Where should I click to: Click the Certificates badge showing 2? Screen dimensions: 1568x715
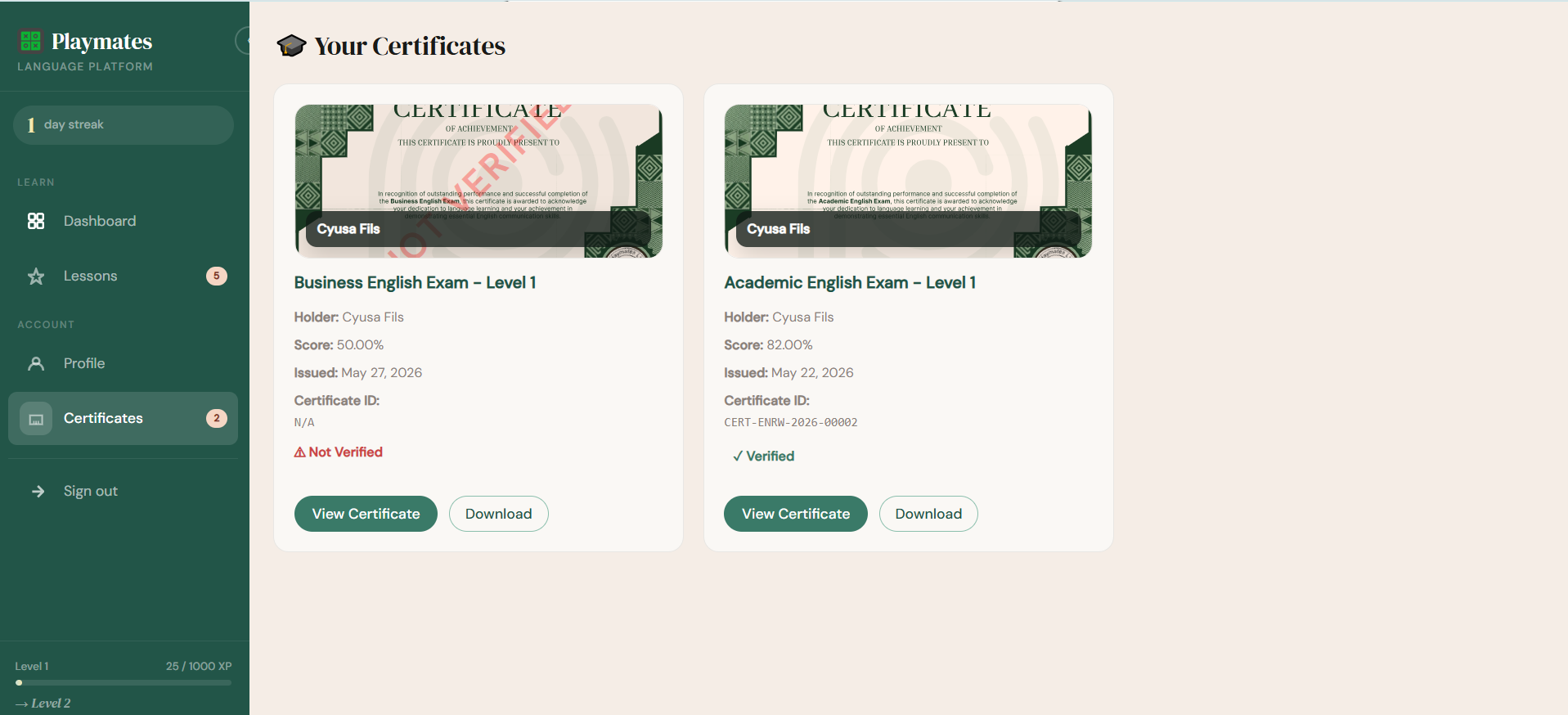coord(217,418)
